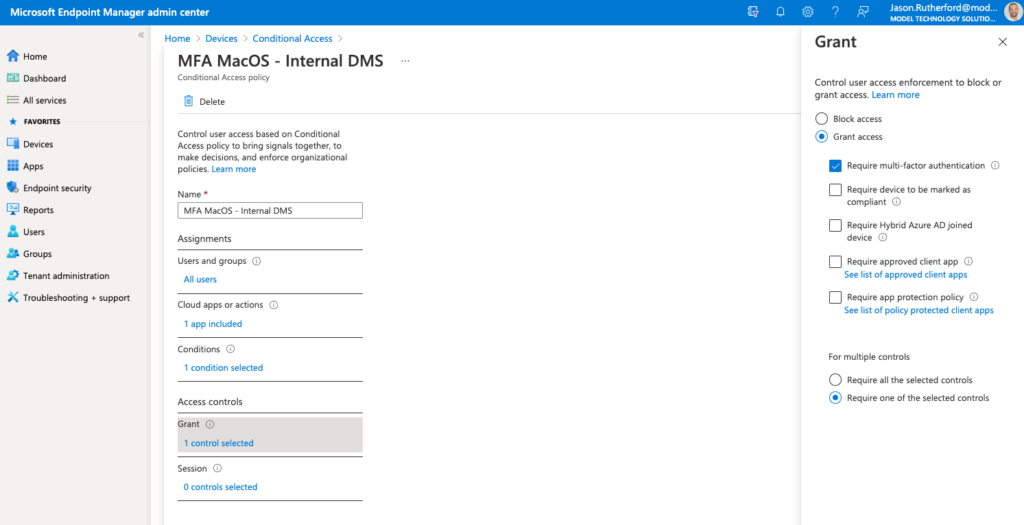Click info icon beside Users and groups
1024x525 pixels.
pyautogui.click(x=257, y=261)
